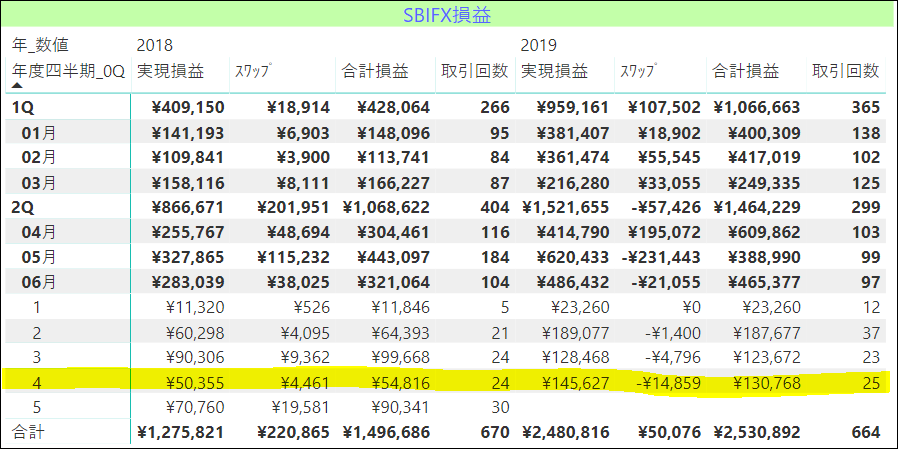
Task: Click the week 1 2019 swap cell ¥0
Action: click(x=690, y=308)
